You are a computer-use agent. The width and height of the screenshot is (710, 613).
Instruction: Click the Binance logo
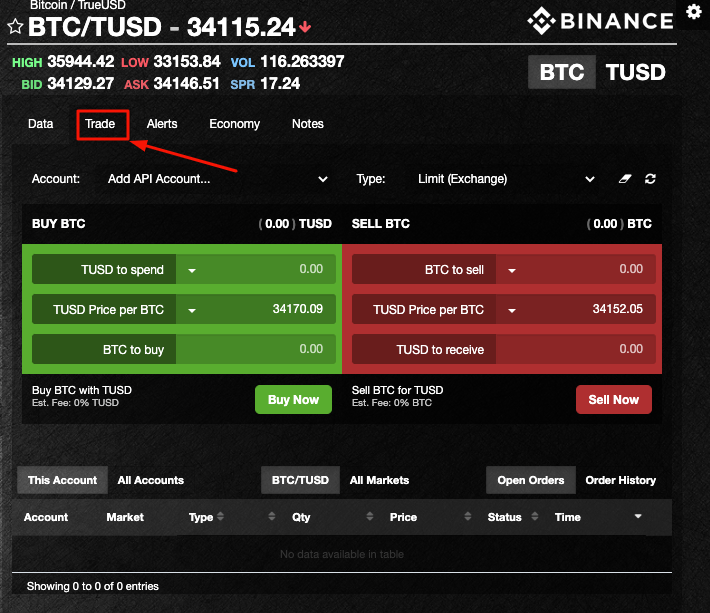coord(600,21)
